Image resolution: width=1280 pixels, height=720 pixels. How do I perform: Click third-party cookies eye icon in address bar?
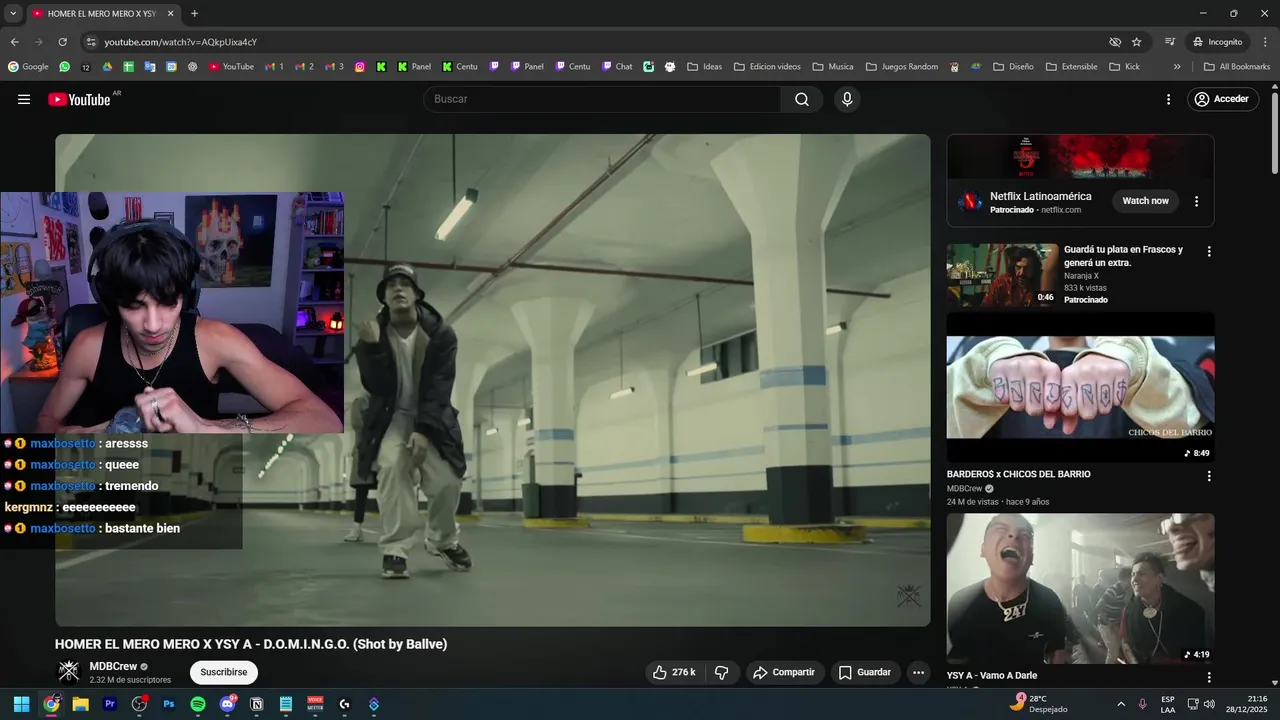pyautogui.click(x=1114, y=42)
